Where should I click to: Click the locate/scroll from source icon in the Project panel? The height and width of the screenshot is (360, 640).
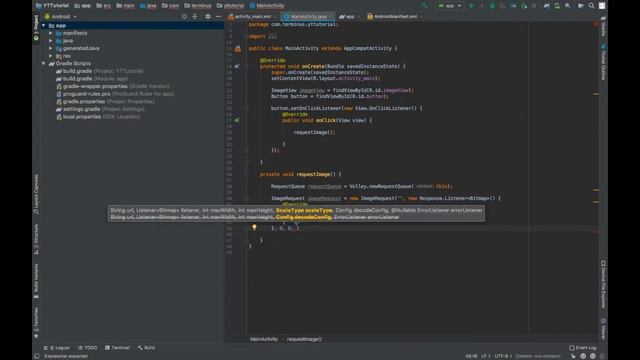(184, 17)
